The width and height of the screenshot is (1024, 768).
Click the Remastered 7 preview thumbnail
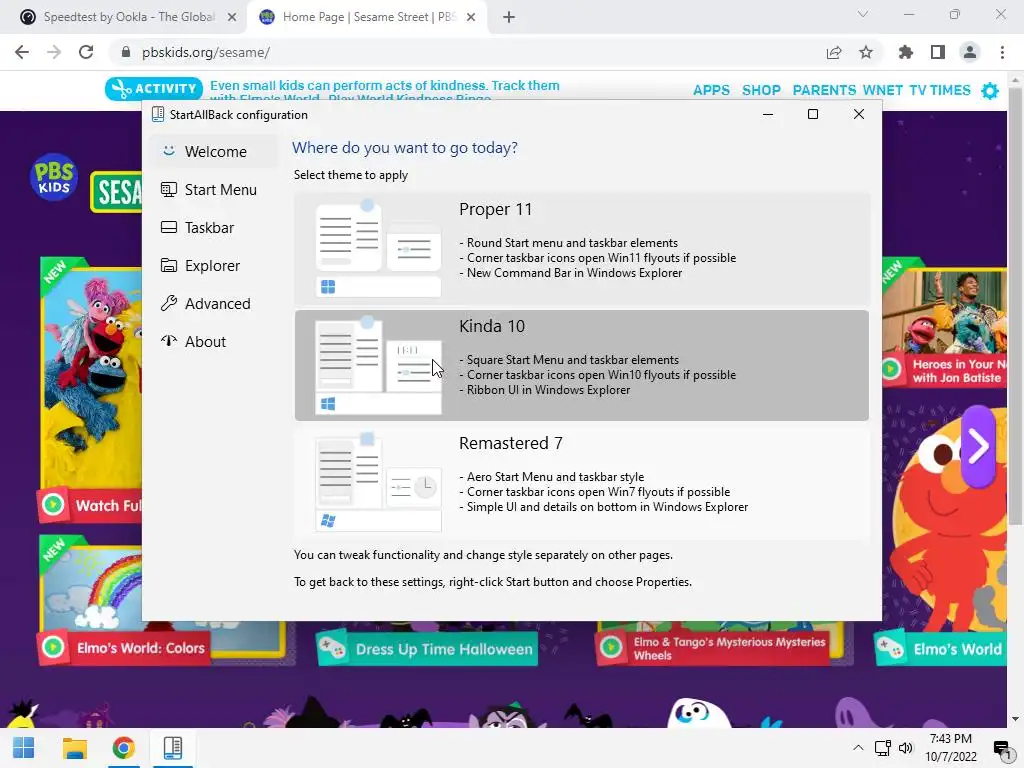pyautogui.click(x=378, y=482)
